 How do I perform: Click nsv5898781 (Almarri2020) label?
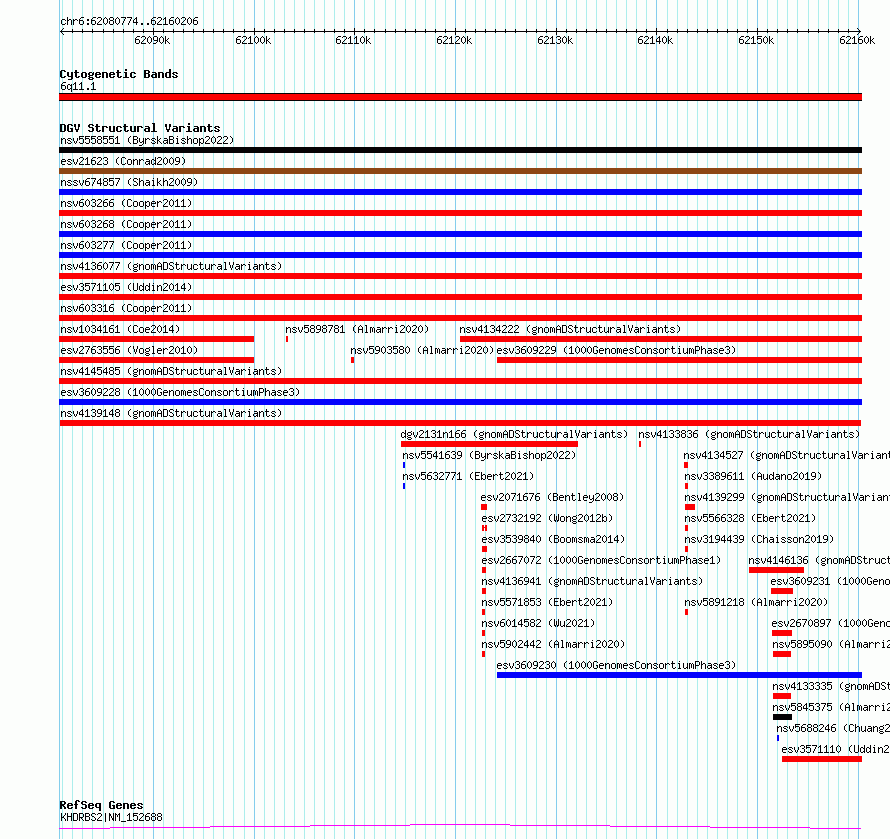point(357,329)
